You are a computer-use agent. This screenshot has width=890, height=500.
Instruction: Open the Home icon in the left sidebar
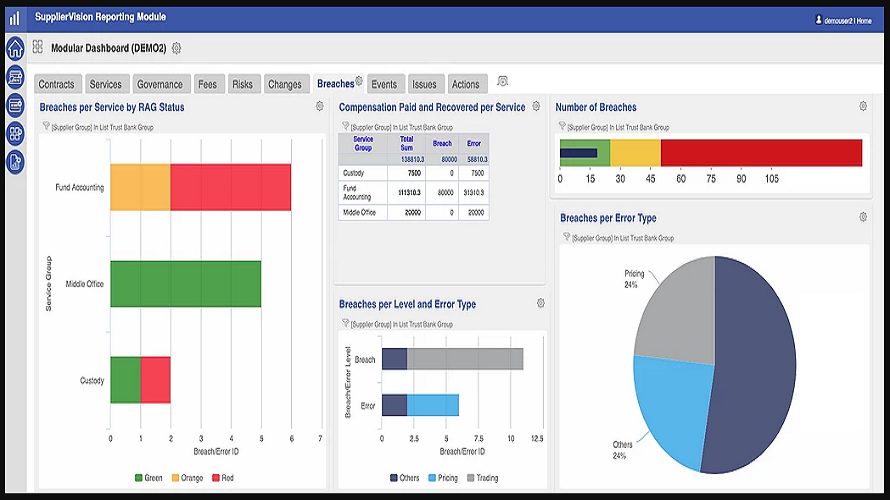(15, 48)
